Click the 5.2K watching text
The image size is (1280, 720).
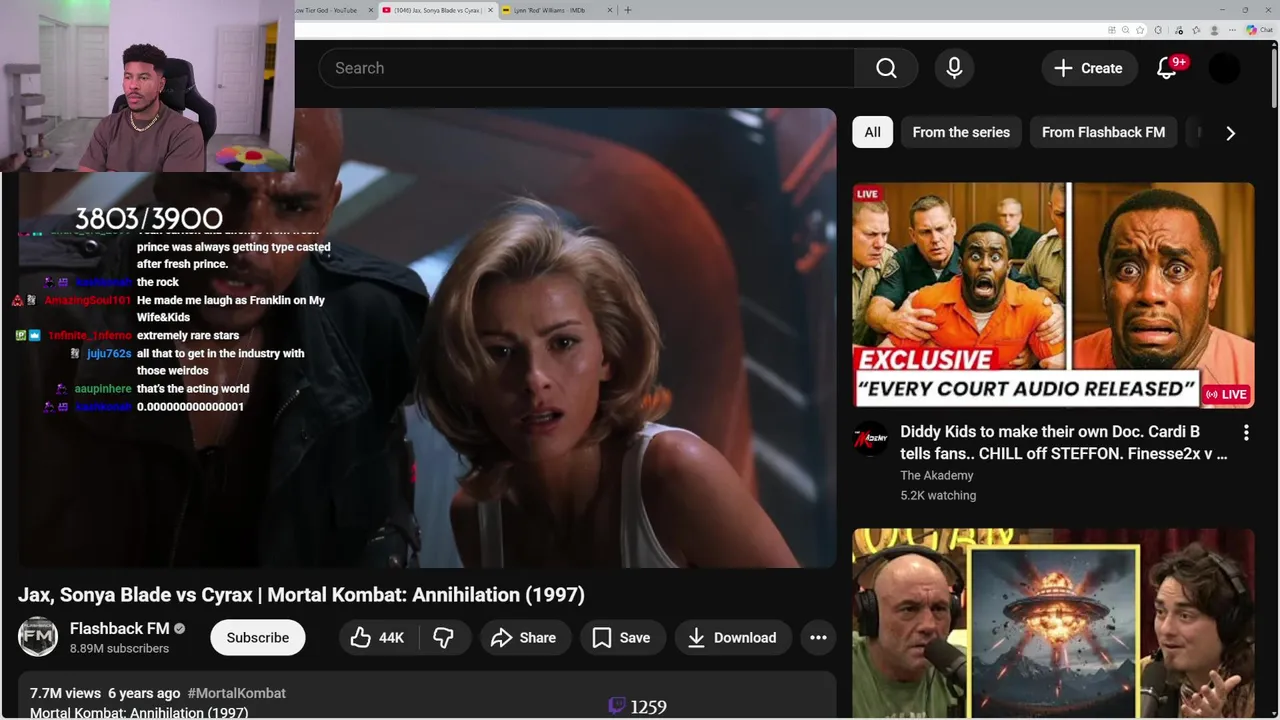click(x=938, y=495)
